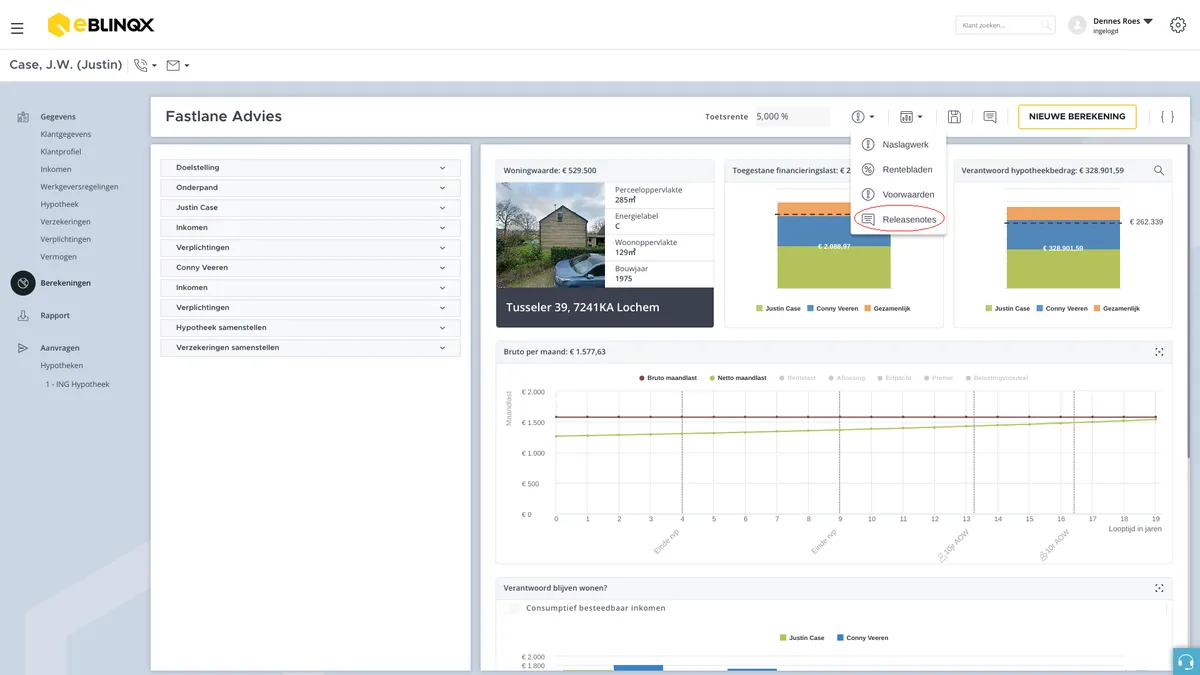Select Naslagwerk from the info menu

[897, 145]
